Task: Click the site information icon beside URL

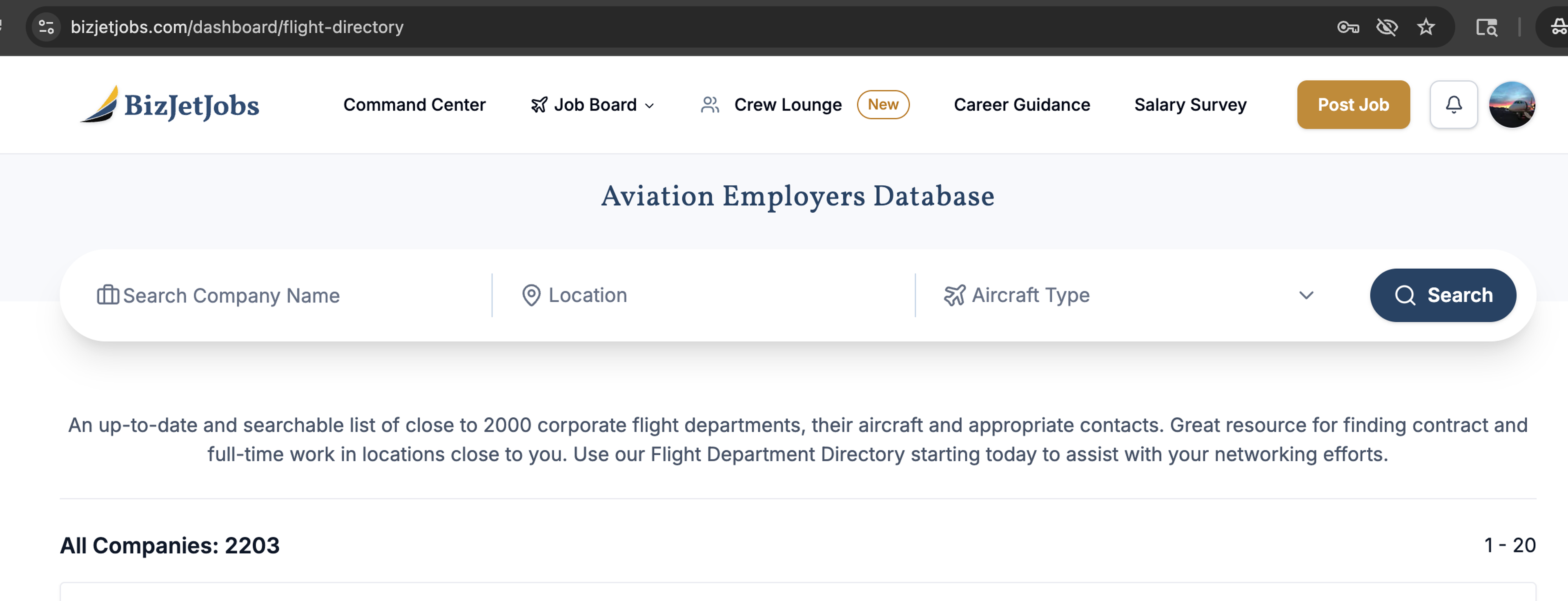Action: (46, 27)
